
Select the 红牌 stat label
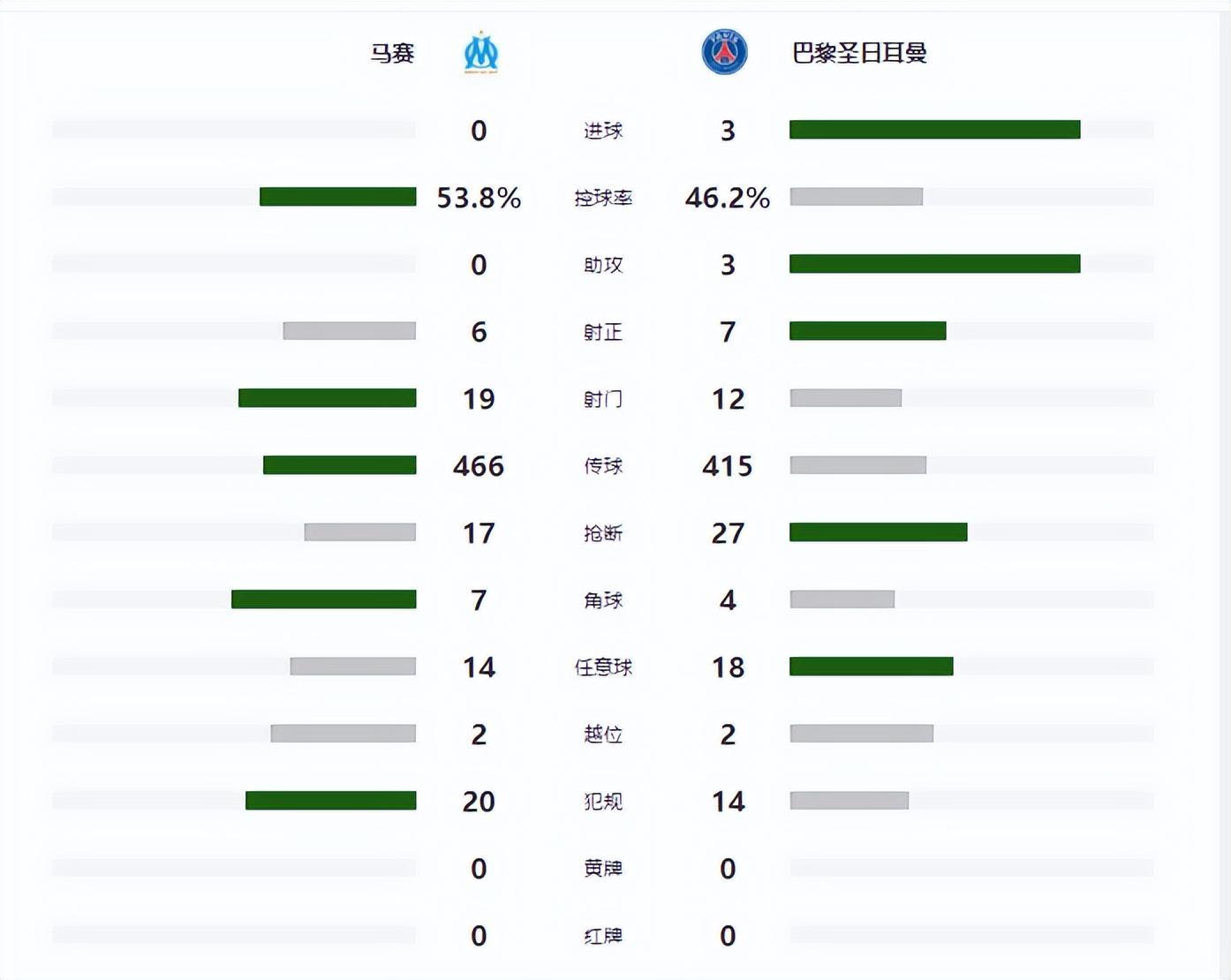pyautogui.click(x=603, y=936)
